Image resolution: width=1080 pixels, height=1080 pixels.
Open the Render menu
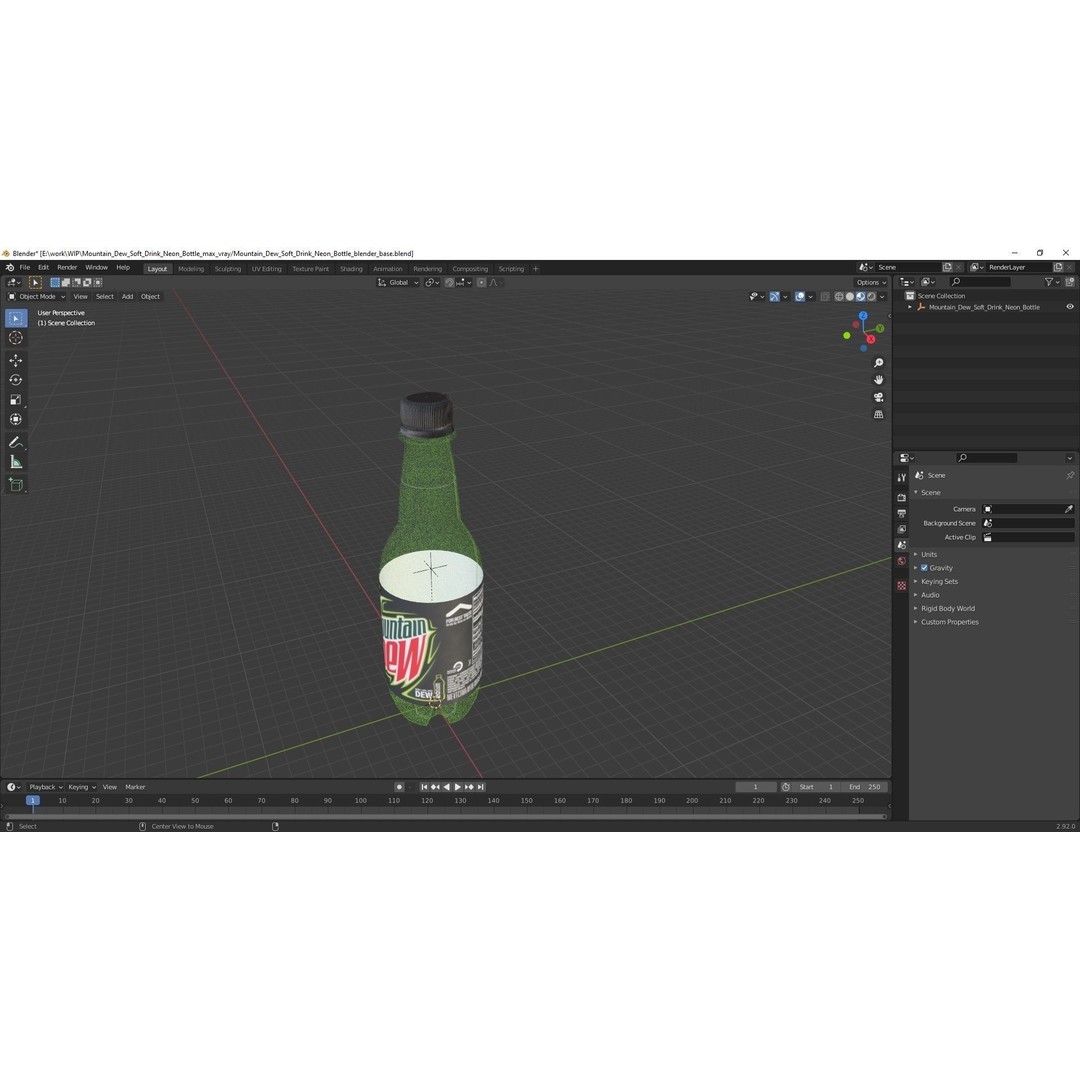point(67,267)
